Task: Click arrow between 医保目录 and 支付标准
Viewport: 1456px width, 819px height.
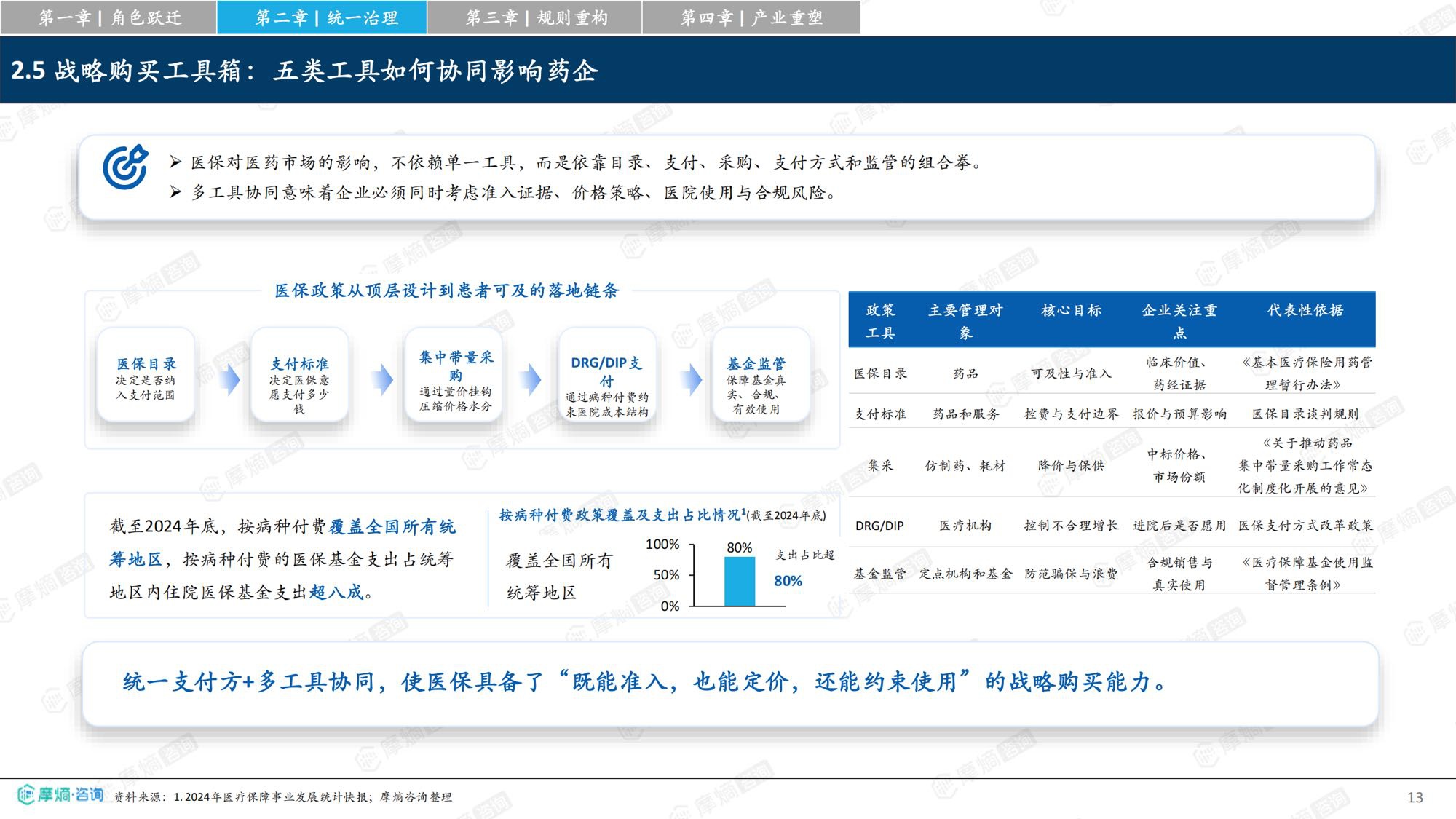Action: pos(230,379)
